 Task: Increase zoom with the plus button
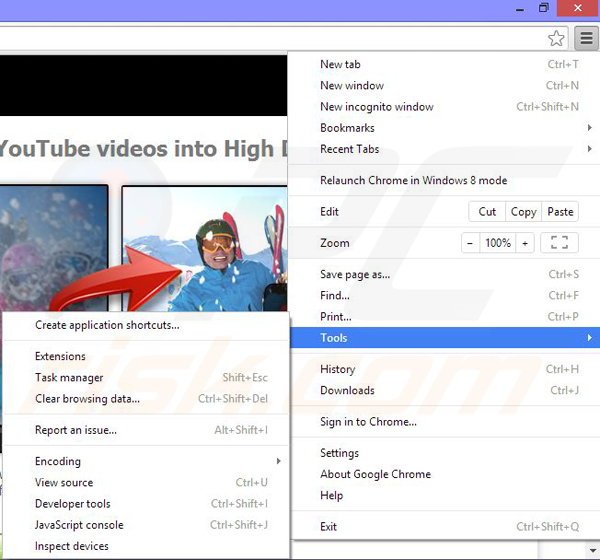[524, 243]
